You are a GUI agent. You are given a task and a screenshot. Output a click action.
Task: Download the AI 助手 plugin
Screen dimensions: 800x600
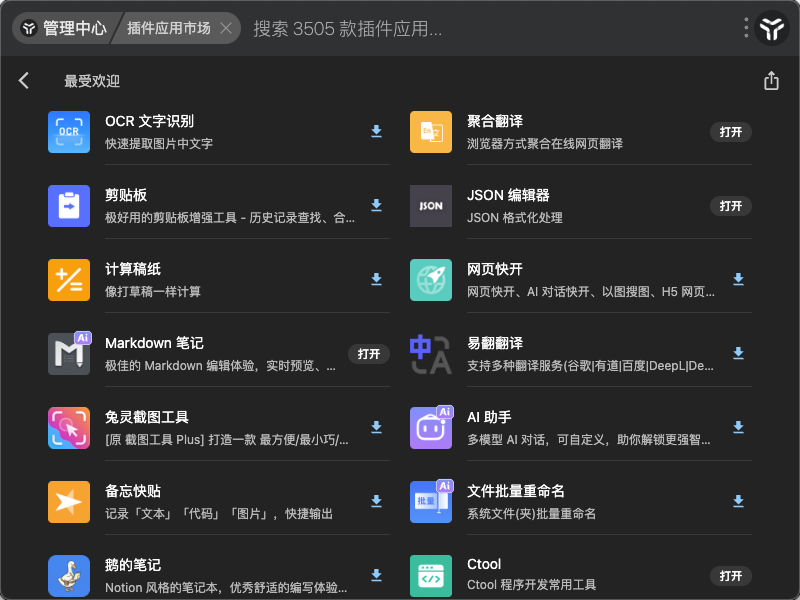[x=738, y=427]
